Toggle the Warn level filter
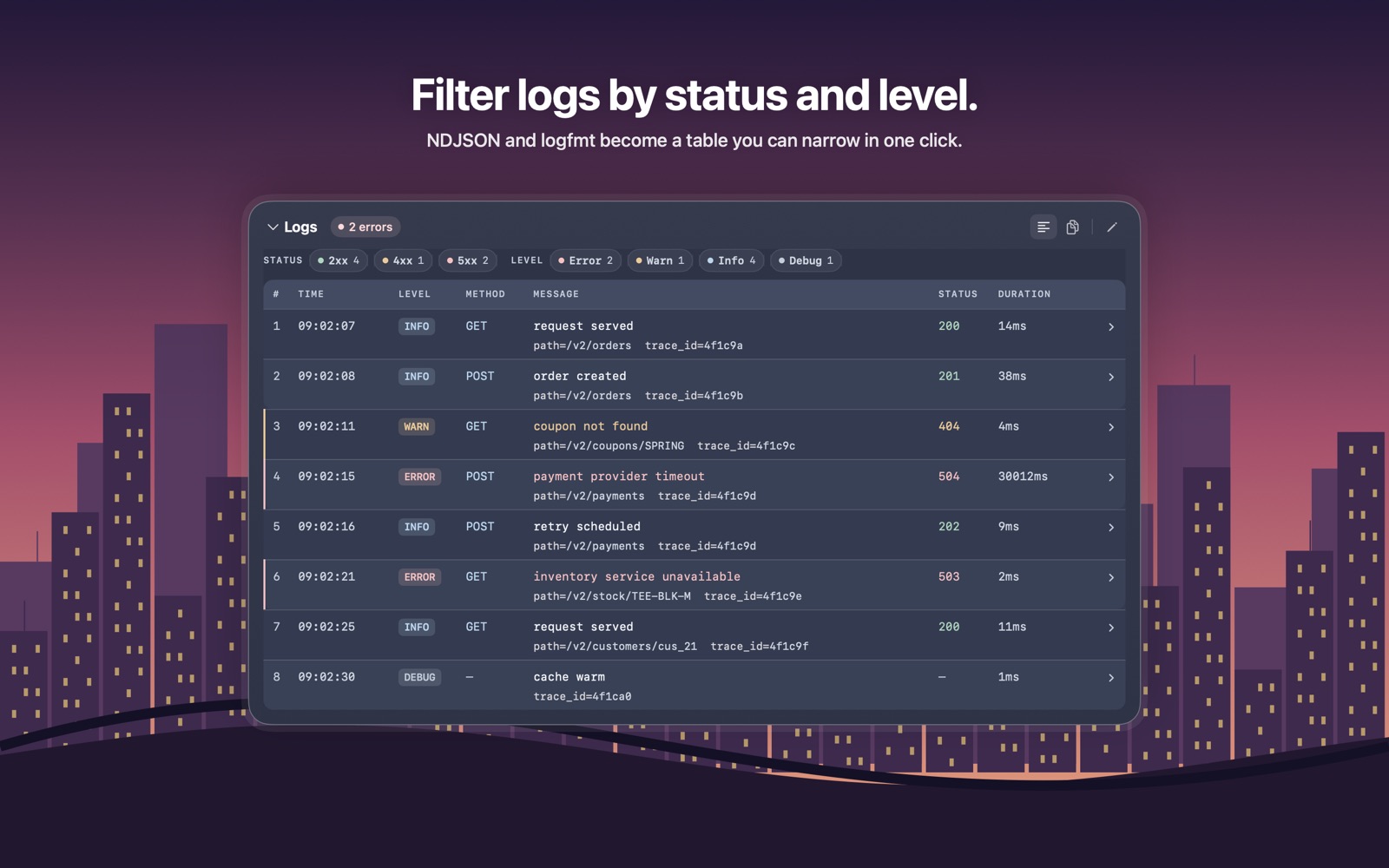 (x=660, y=260)
